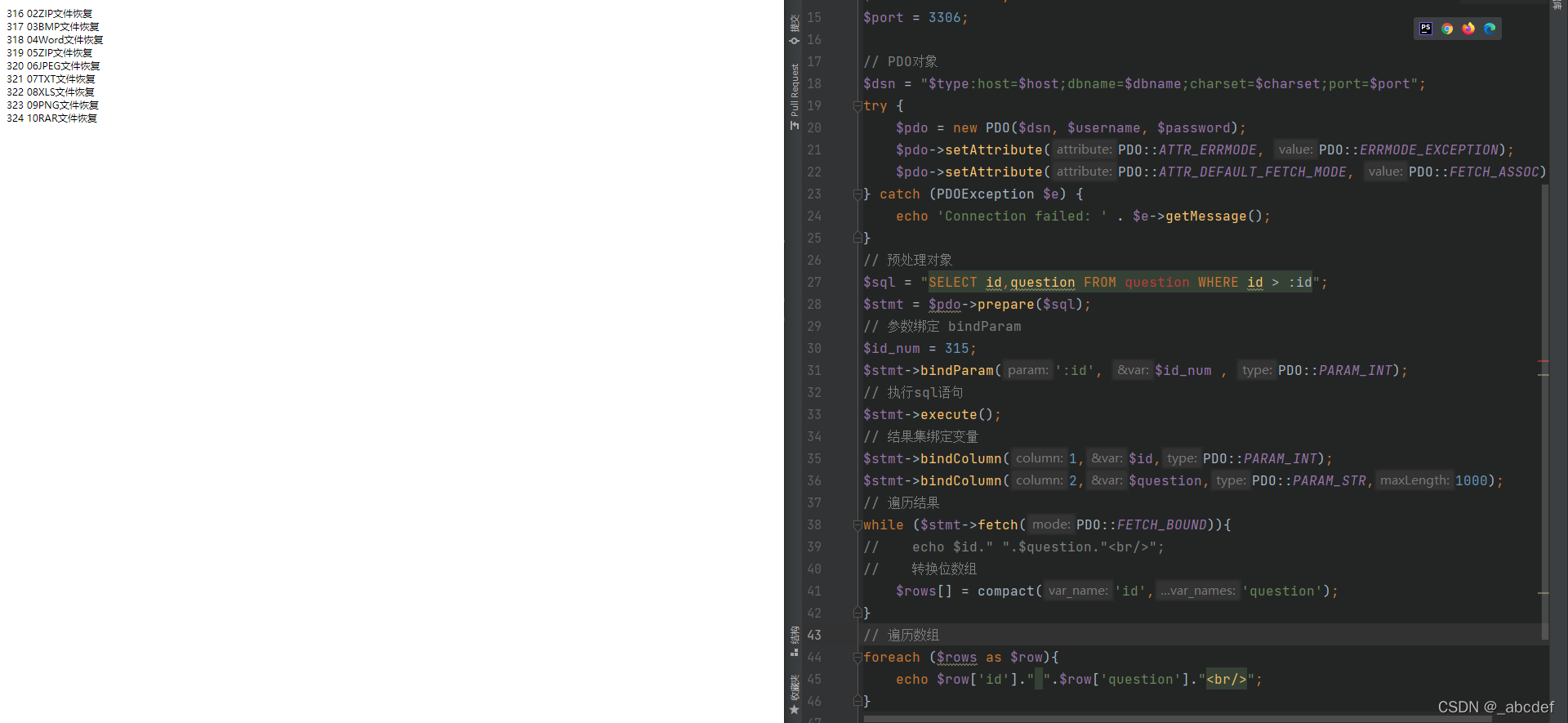This screenshot has width=1568, height=723.
Task: Select browser row '323 09PNG文件恢复'
Action: click(53, 105)
